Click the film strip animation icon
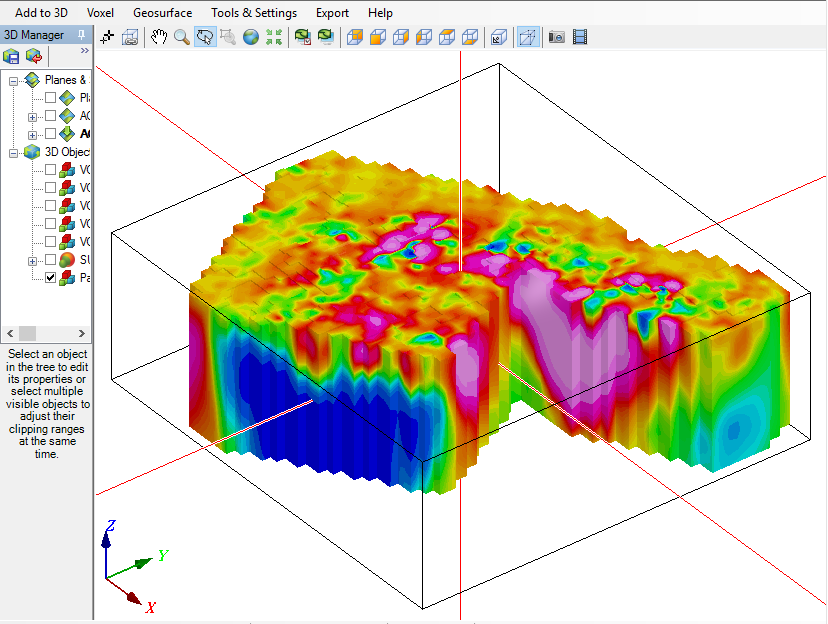Screen dimensions: 828x624 click(x=580, y=37)
